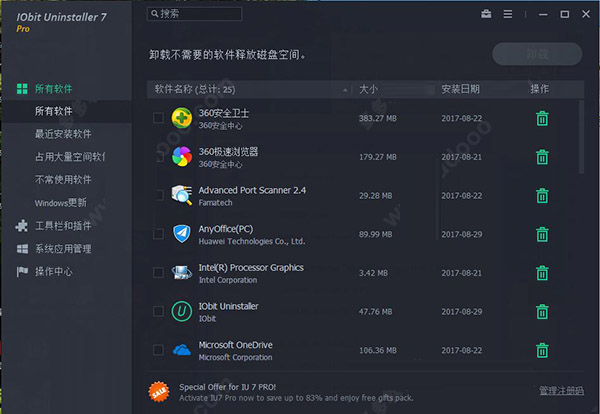Click the vertical scrollbar thumb
Screen dimensions: 600x414
point(581,137)
